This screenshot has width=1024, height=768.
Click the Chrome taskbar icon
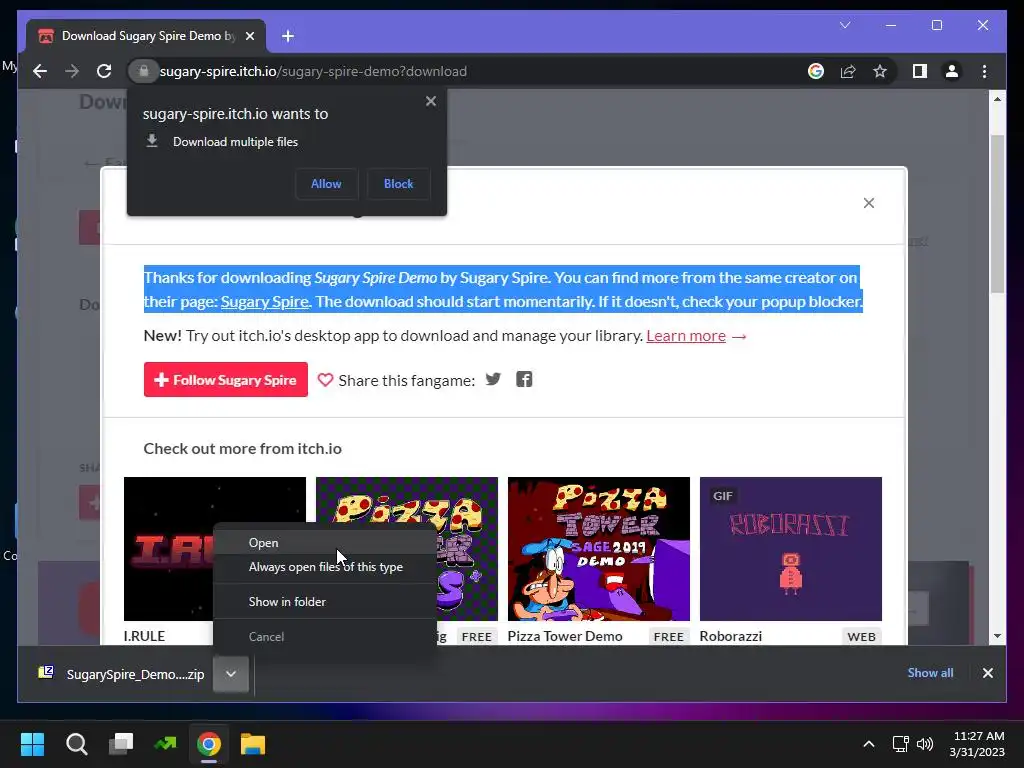209,744
